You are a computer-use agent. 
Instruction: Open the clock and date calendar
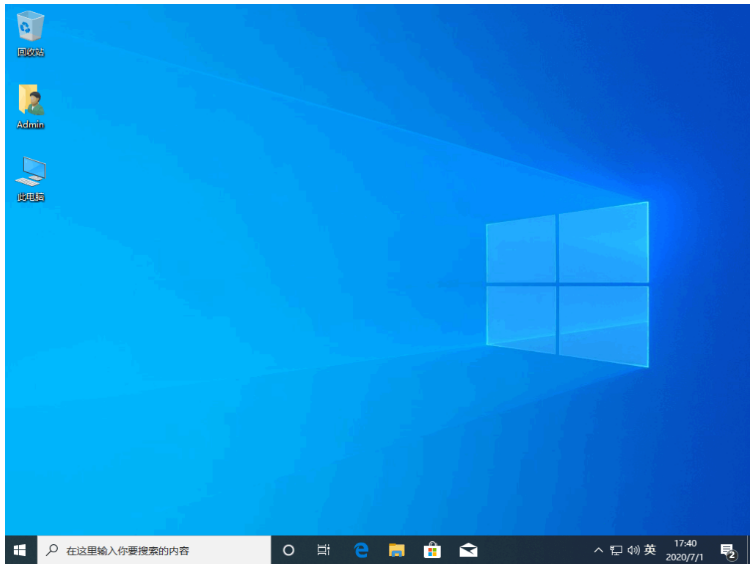pos(686,550)
